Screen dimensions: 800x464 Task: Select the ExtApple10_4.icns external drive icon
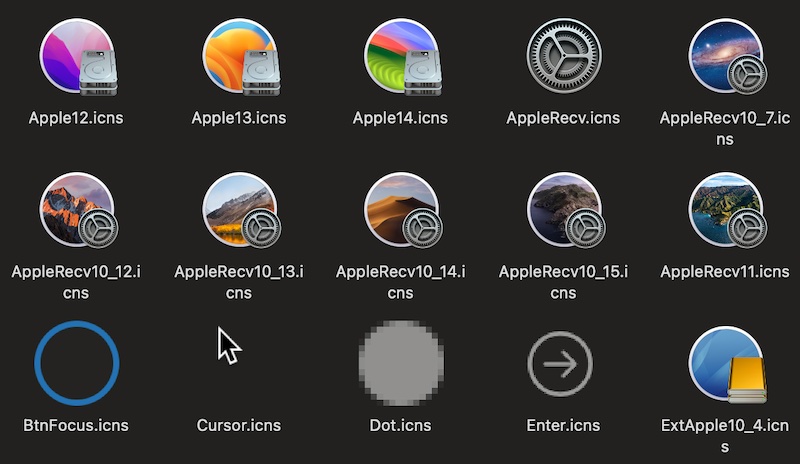click(x=727, y=364)
